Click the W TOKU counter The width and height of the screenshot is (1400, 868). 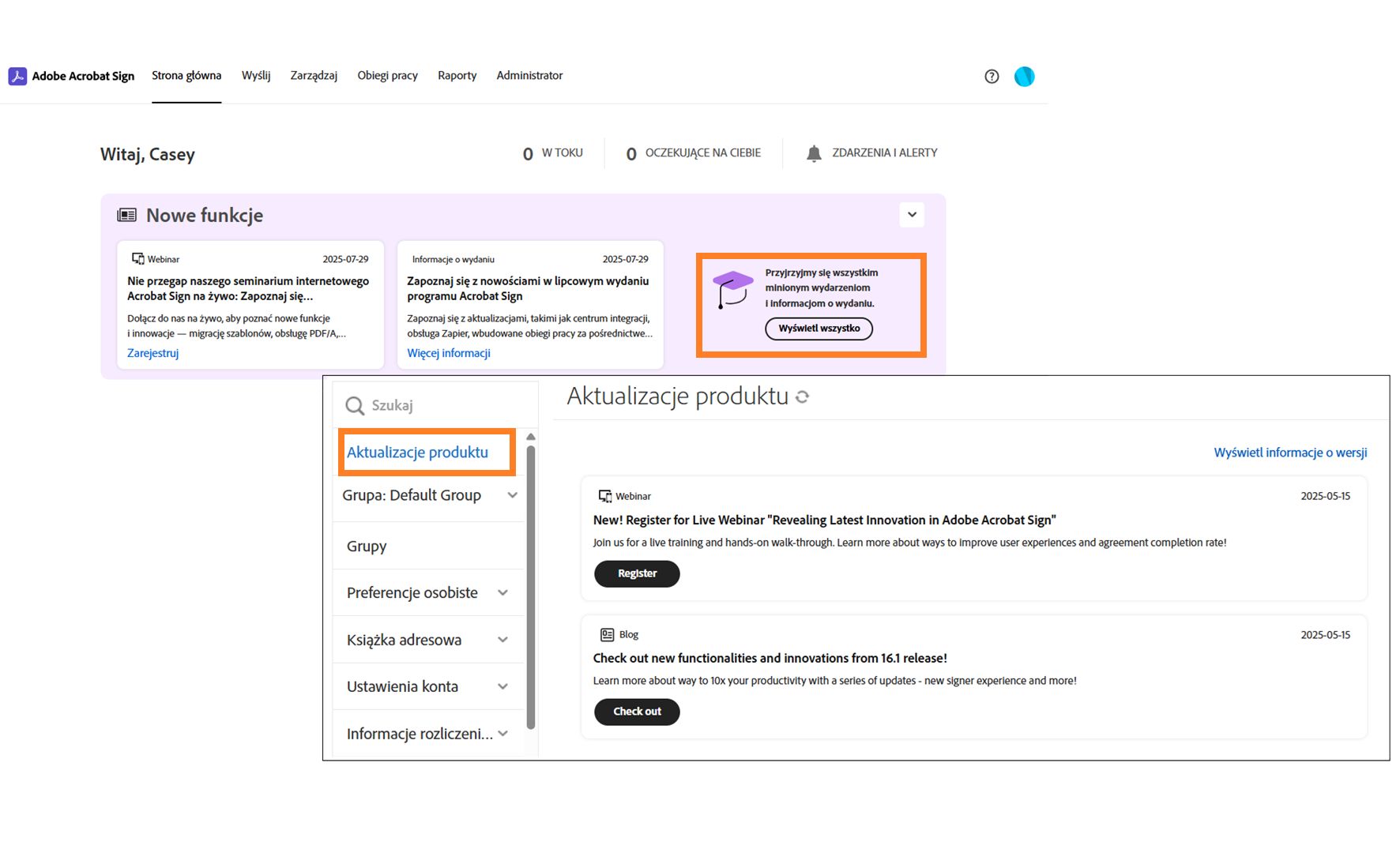pyautogui.click(x=553, y=153)
